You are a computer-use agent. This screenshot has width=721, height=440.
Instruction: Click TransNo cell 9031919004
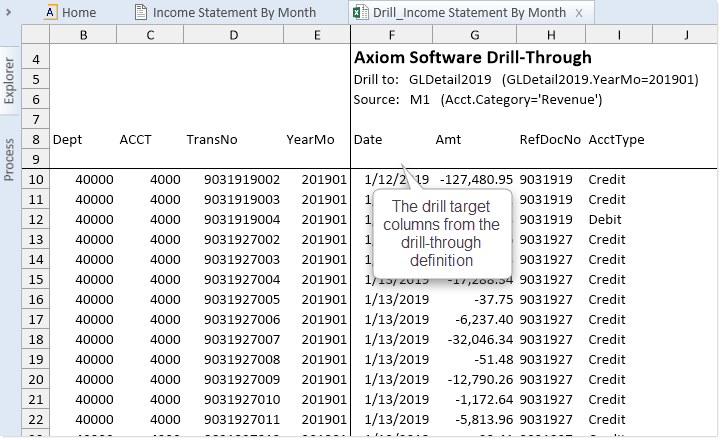point(242,220)
